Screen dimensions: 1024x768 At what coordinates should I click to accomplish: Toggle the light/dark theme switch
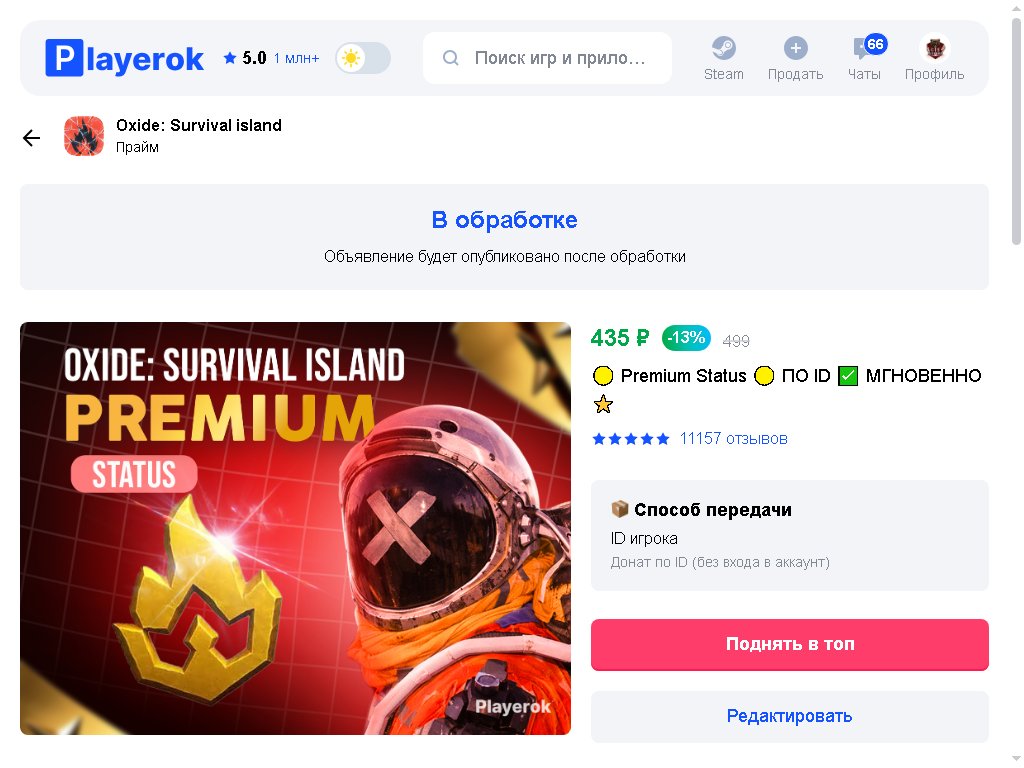pos(363,58)
